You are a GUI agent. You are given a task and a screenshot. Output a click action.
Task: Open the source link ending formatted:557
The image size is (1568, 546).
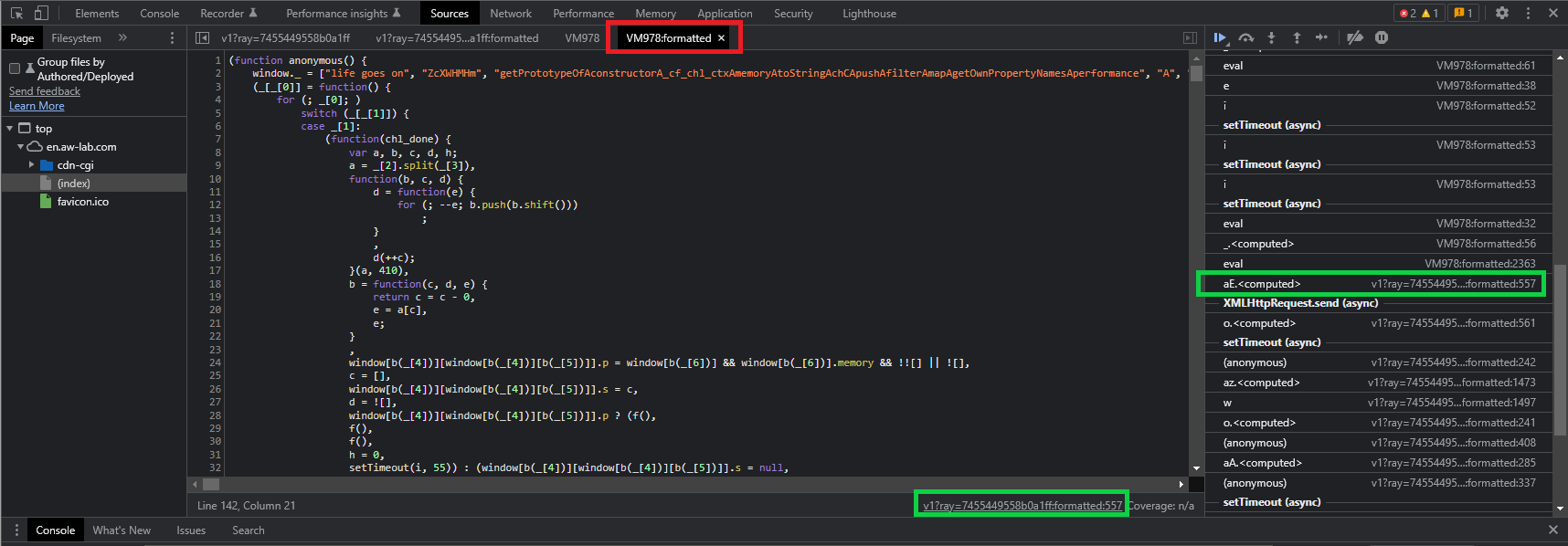coord(1022,505)
